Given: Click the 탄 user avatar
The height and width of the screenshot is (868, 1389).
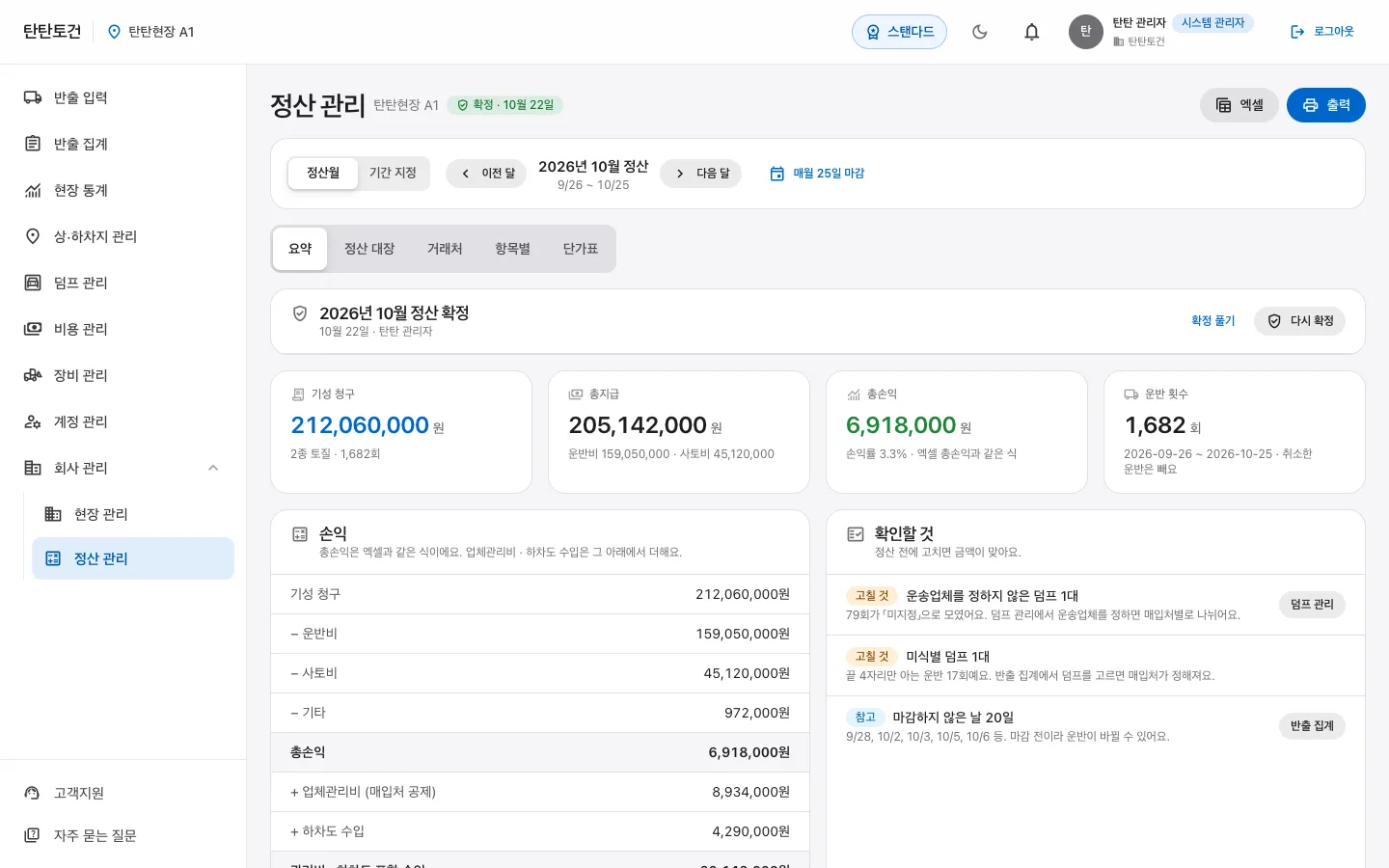Looking at the screenshot, I should tap(1086, 32).
